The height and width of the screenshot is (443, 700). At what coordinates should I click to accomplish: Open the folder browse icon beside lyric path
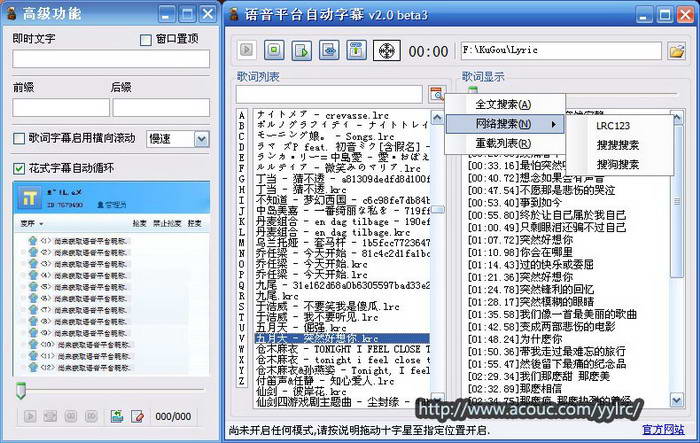click(x=677, y=50)
